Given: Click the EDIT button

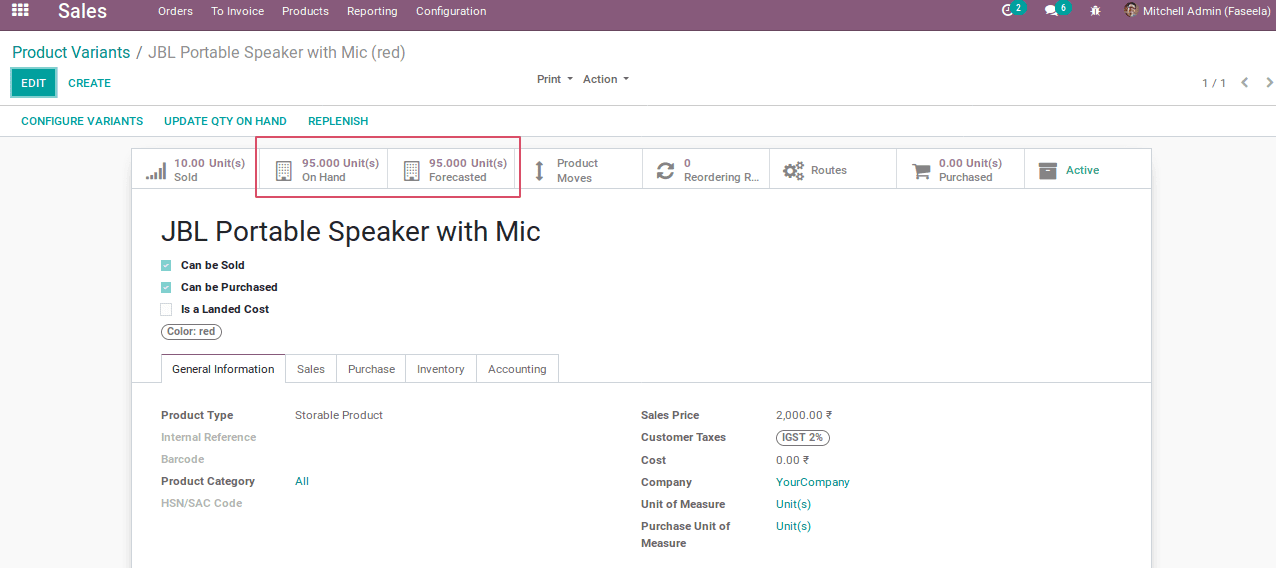Looking at the screenshot, I should point(34,83).
